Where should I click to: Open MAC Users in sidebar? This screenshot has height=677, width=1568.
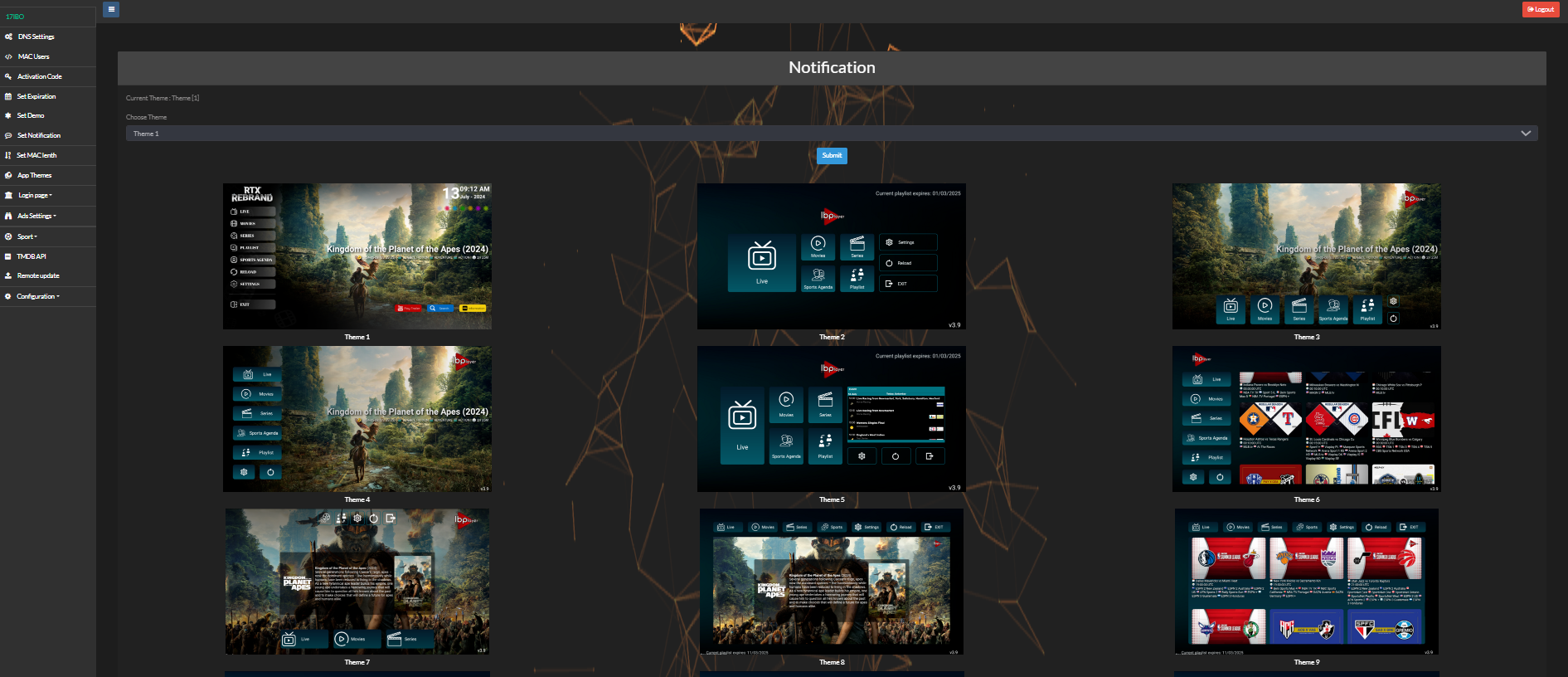(33, 56)
